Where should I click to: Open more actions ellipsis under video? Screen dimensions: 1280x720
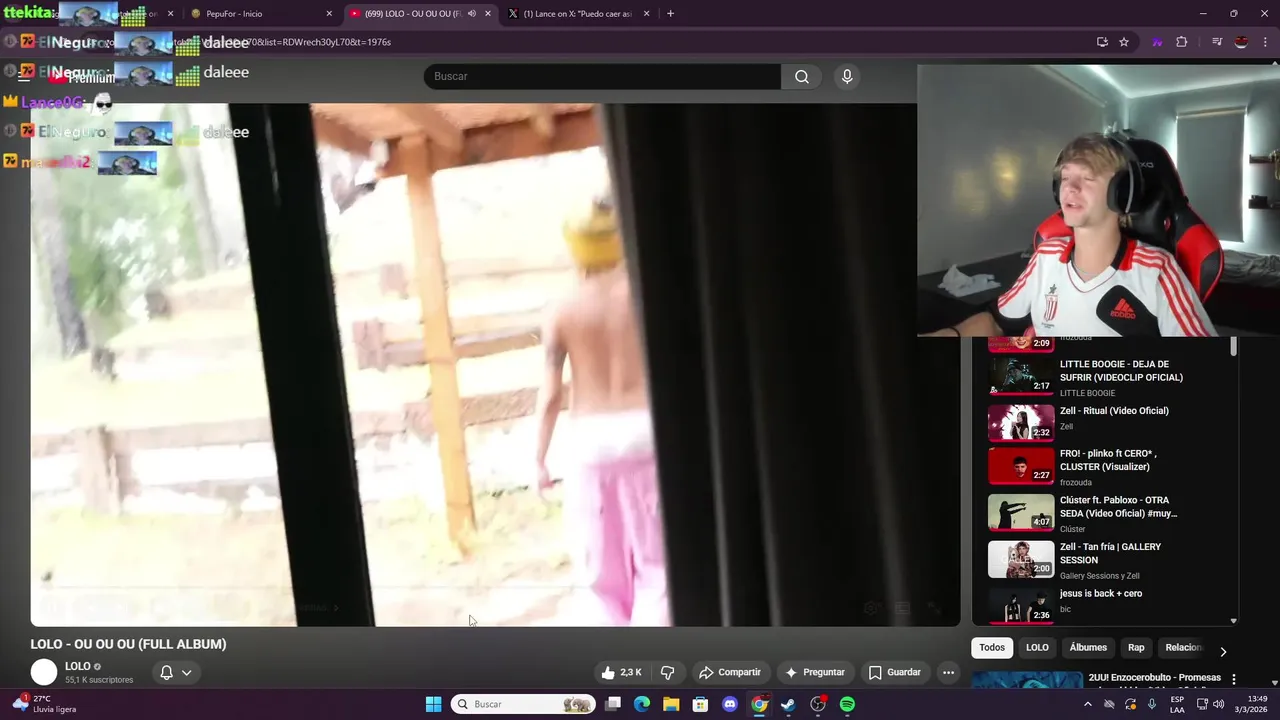pyautogui.click(x=948, y=672)
